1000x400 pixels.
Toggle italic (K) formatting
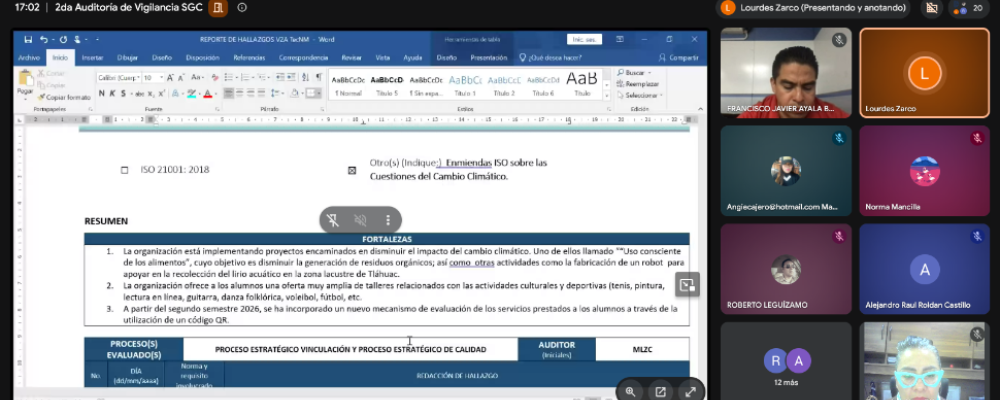(112, 94)
